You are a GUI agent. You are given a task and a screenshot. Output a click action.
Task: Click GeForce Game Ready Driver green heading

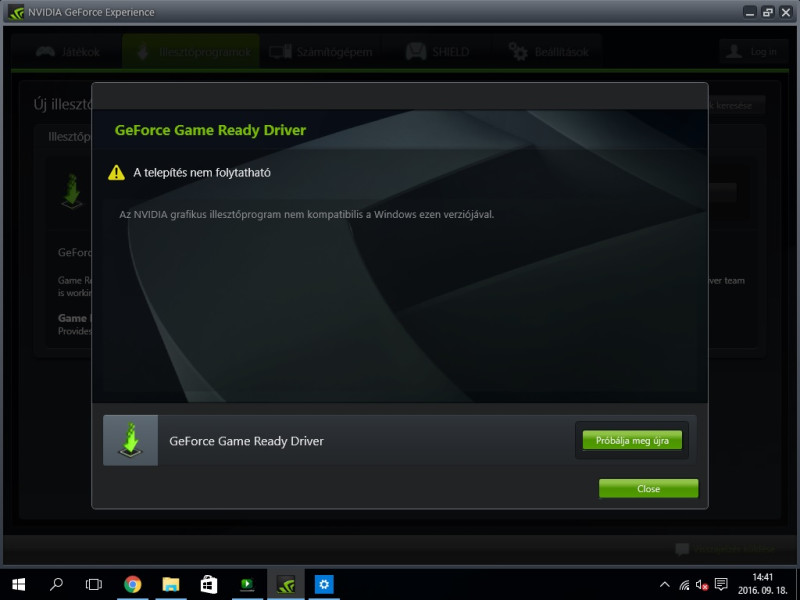coord(210,130)
